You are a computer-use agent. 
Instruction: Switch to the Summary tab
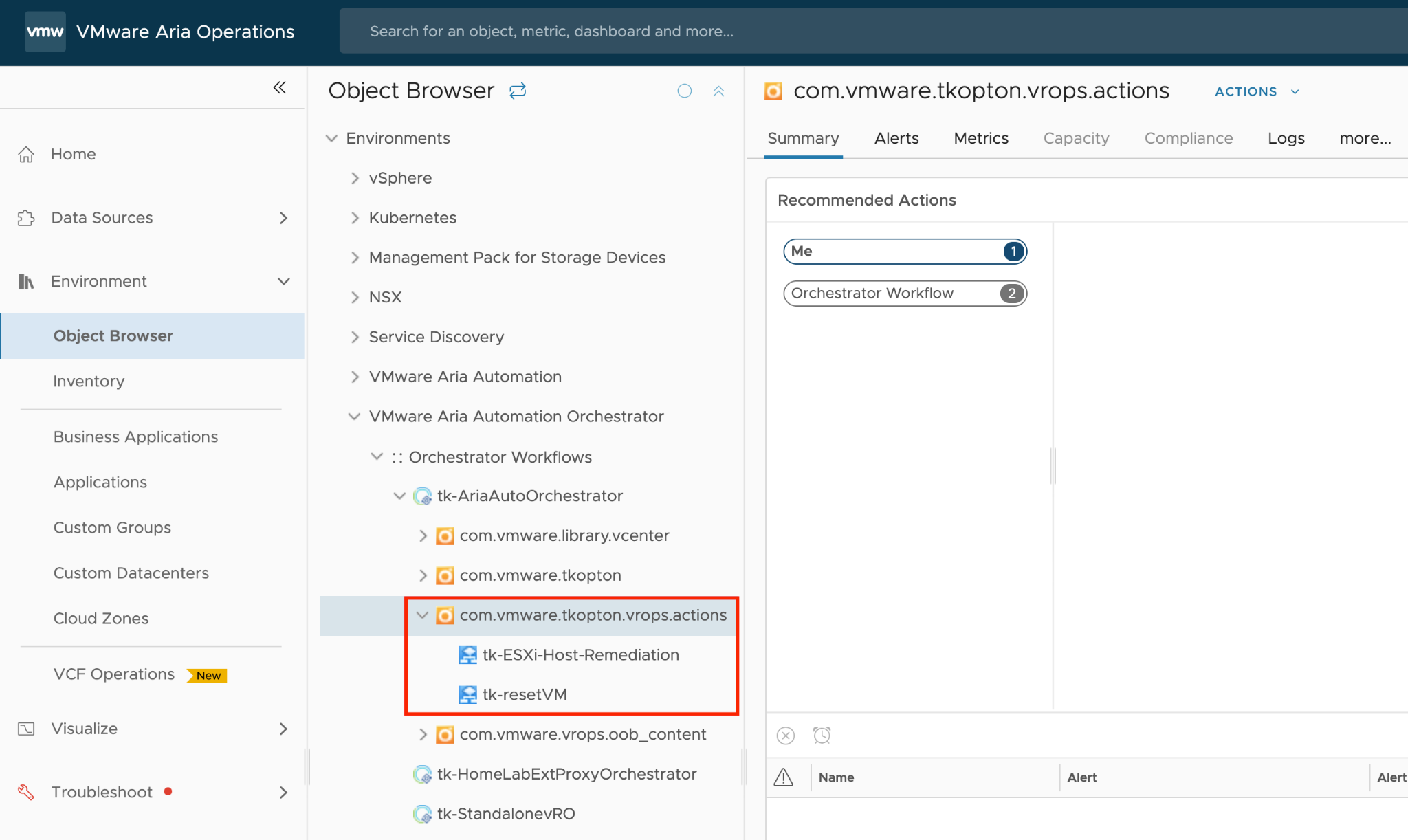tap(803, 138)
